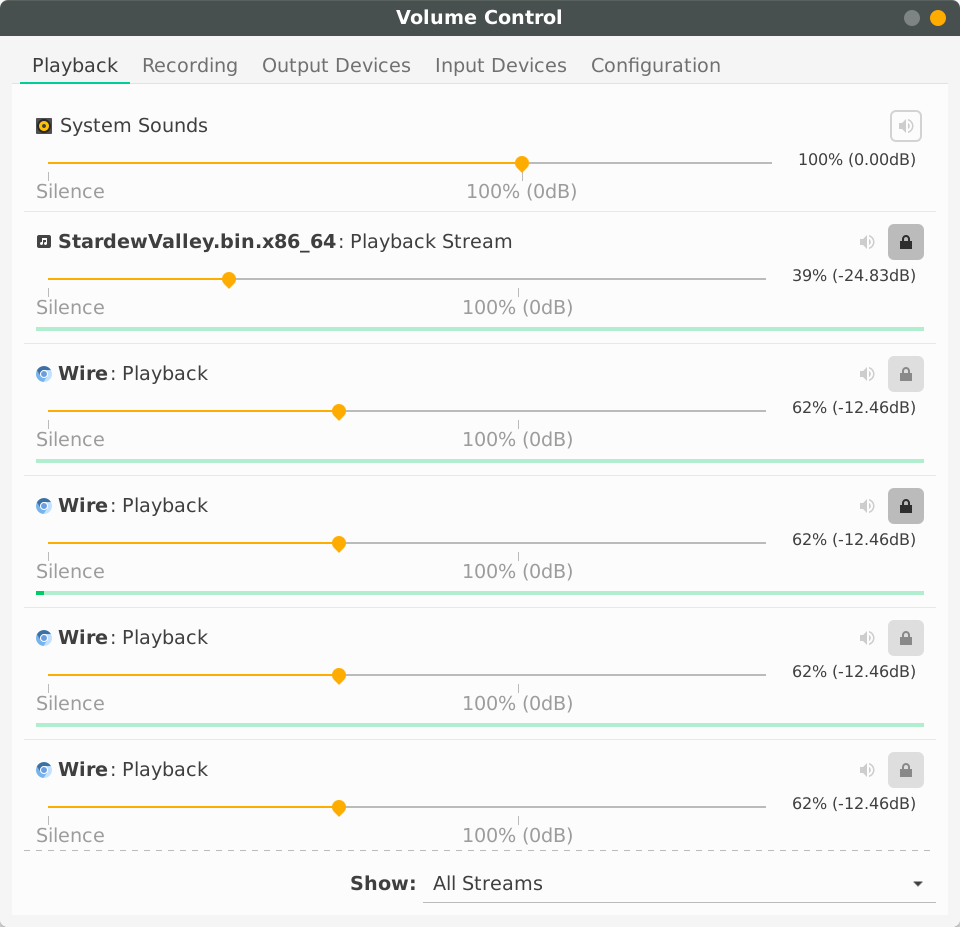
Task: Click the second Wire stream's app icon
Action: 43,505
